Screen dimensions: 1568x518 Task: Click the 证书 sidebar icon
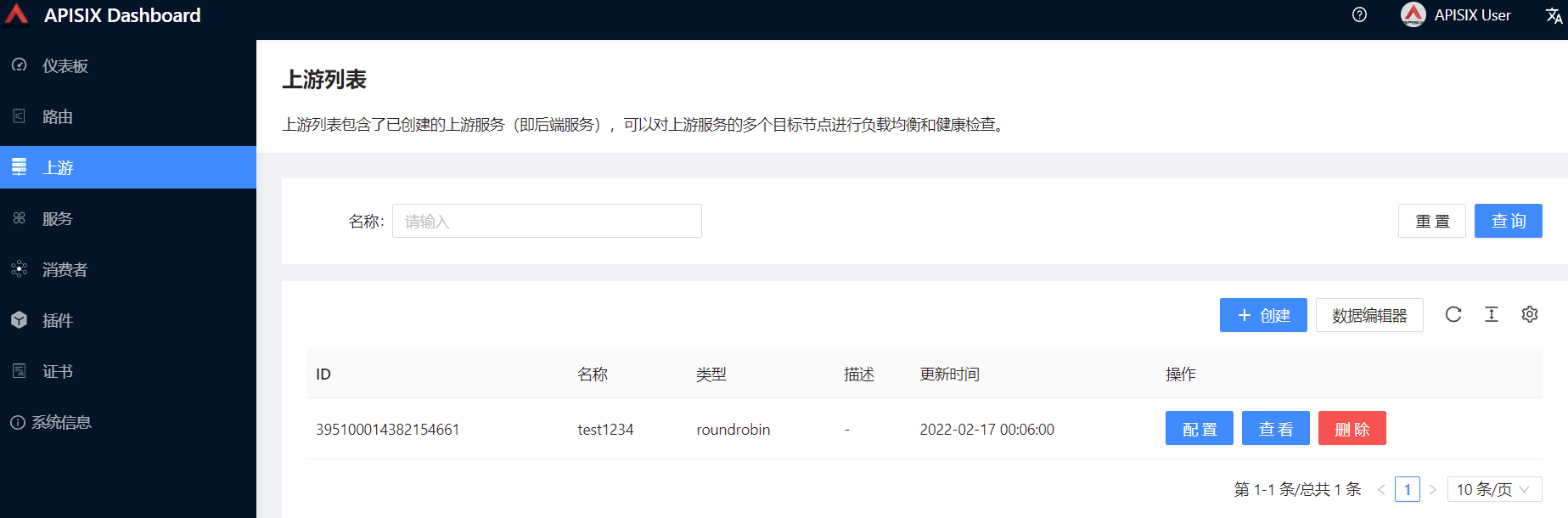pos(20,371)
